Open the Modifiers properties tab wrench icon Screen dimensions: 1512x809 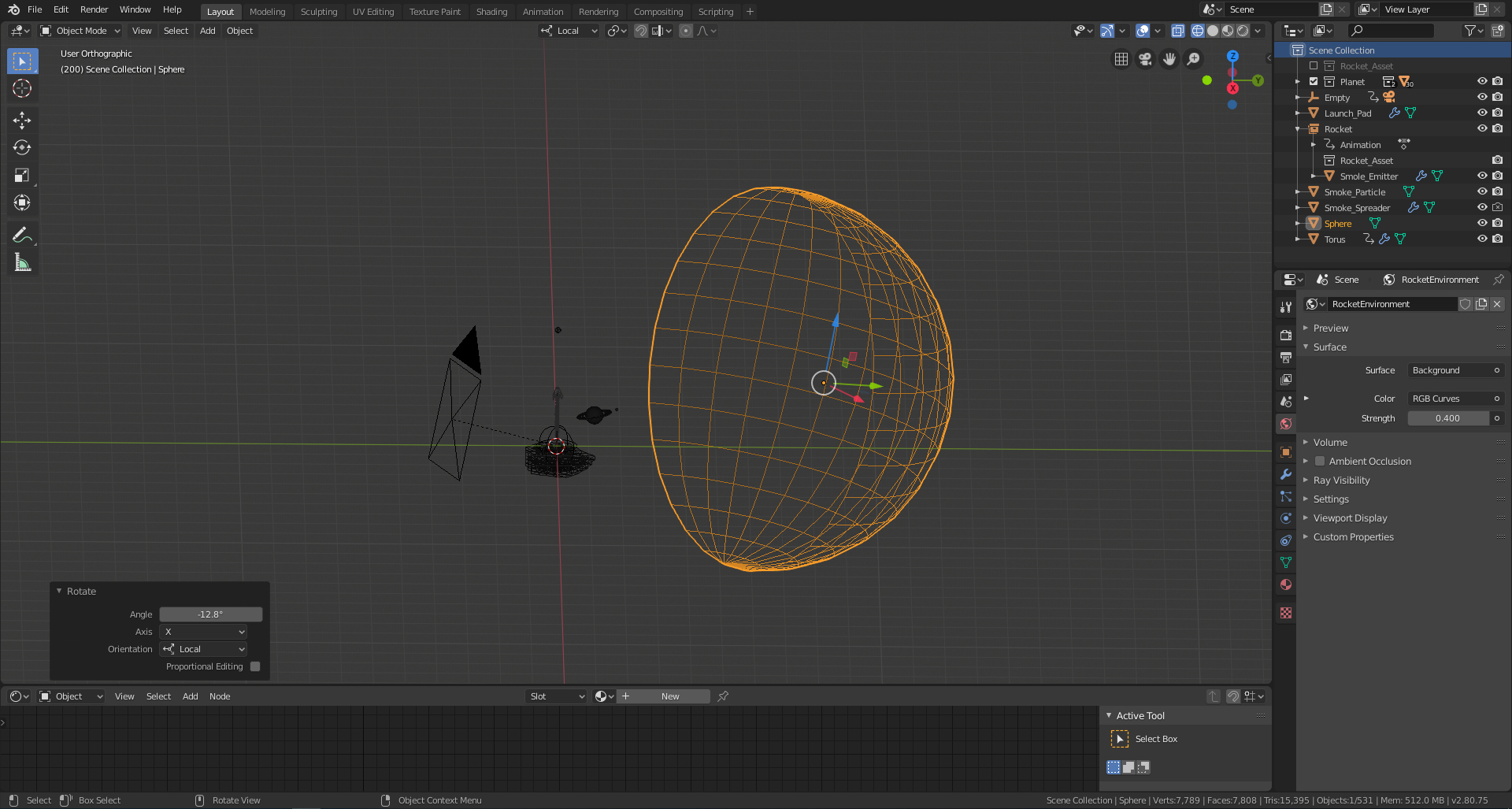click(x=1286, y=474)
